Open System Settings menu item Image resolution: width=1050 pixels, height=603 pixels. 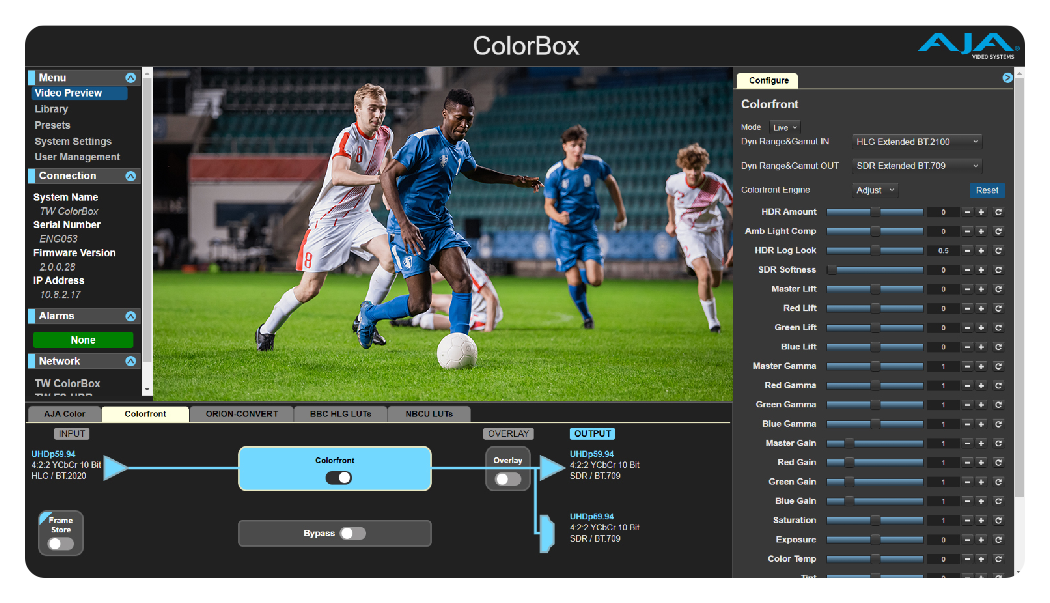click(73, 141)
